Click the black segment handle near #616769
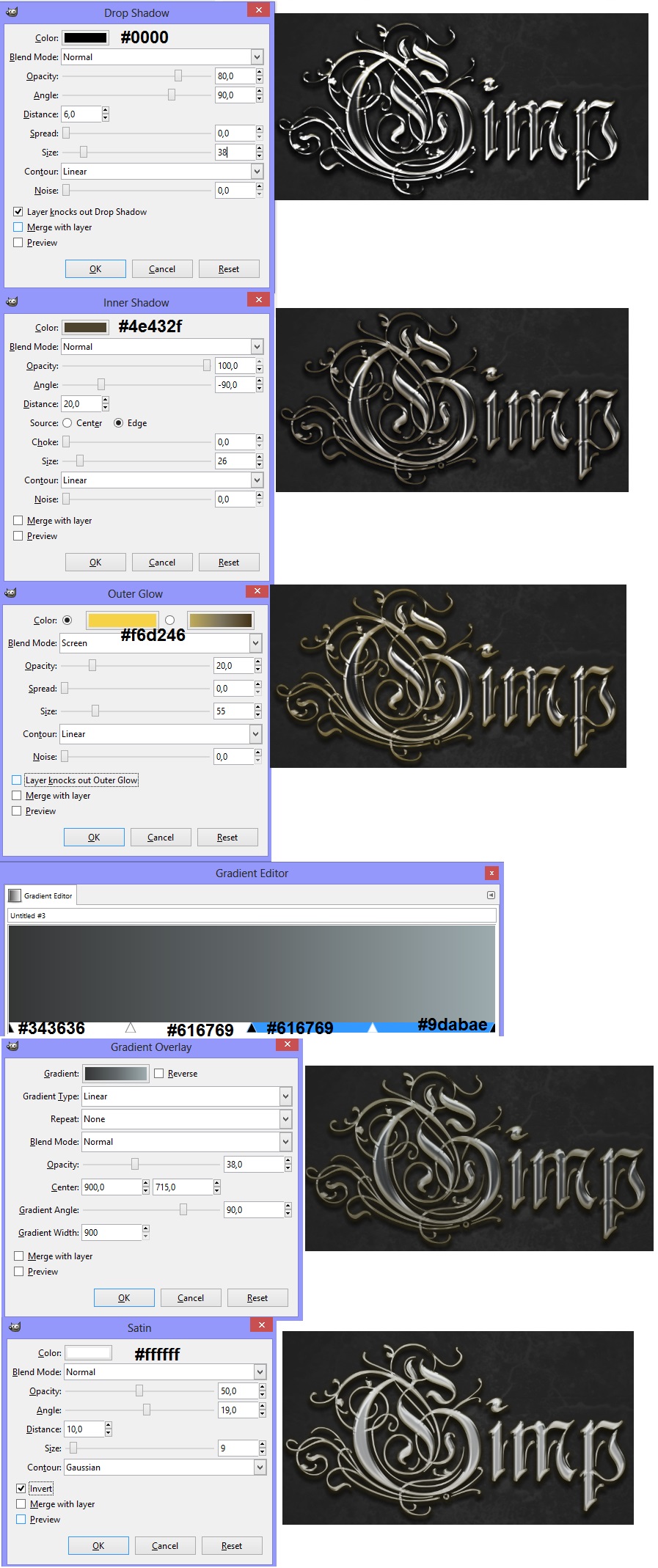Viewport: 658px width, 1568px height. 252,1027
